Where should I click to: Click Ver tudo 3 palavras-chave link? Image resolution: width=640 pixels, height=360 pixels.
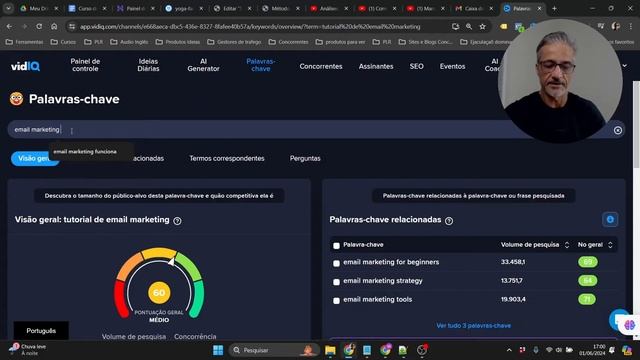pyautogui.click(x=473, y=326)
